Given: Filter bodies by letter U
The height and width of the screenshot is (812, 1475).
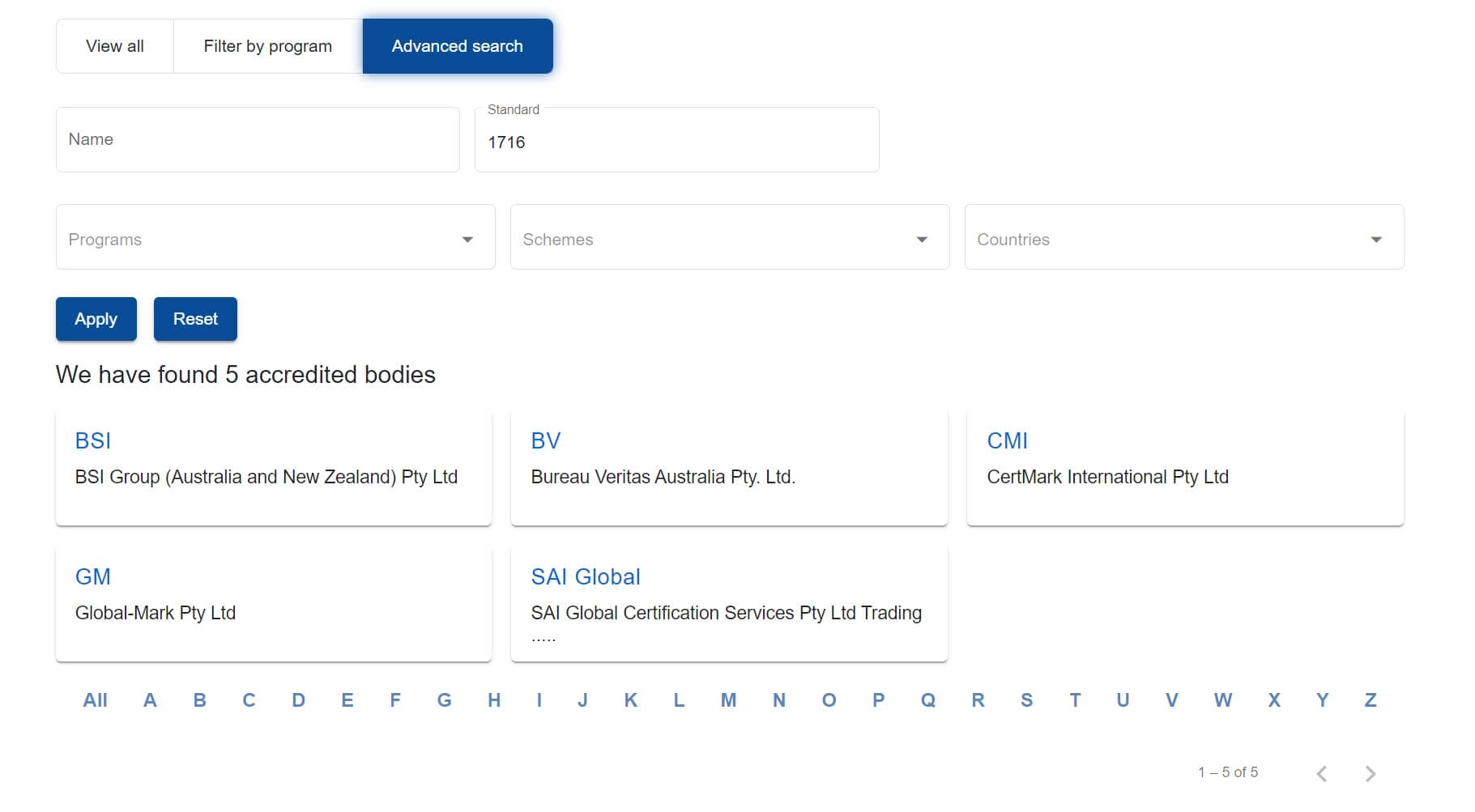Looking at the screenshot, I should (x=1123, y=700).
